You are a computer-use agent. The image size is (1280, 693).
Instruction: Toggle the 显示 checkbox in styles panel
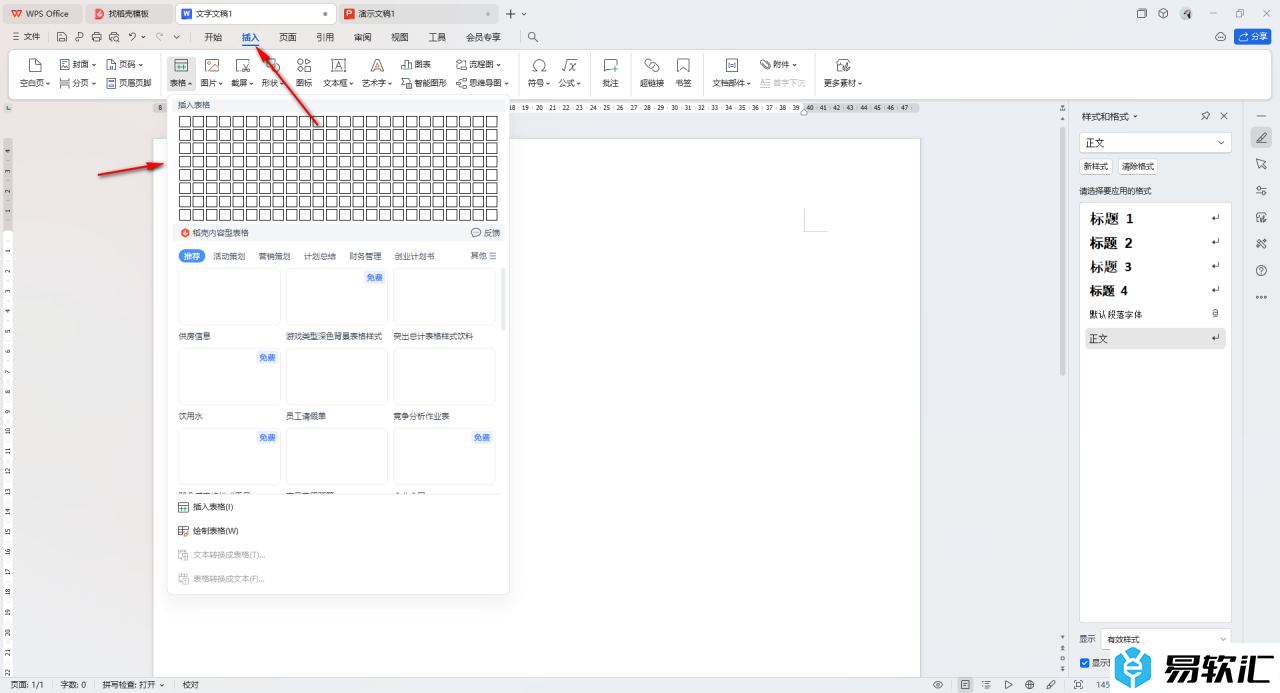(1085, 663)
